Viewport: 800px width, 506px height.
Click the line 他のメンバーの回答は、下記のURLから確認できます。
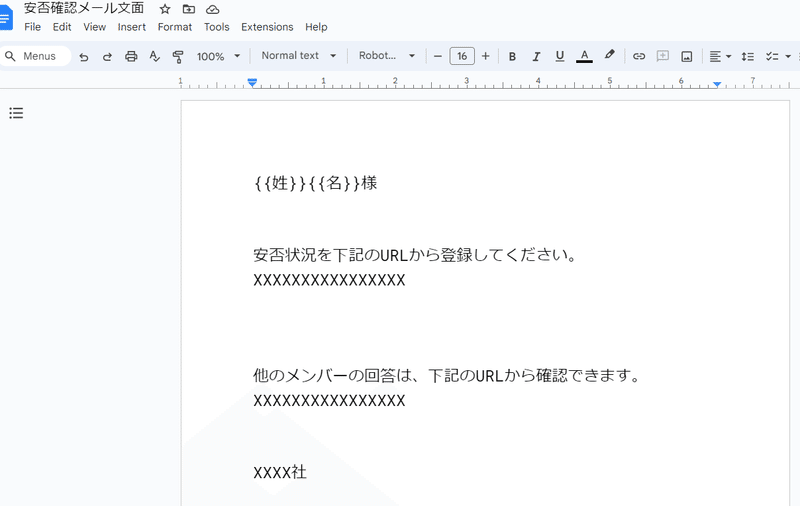(446, 375)
